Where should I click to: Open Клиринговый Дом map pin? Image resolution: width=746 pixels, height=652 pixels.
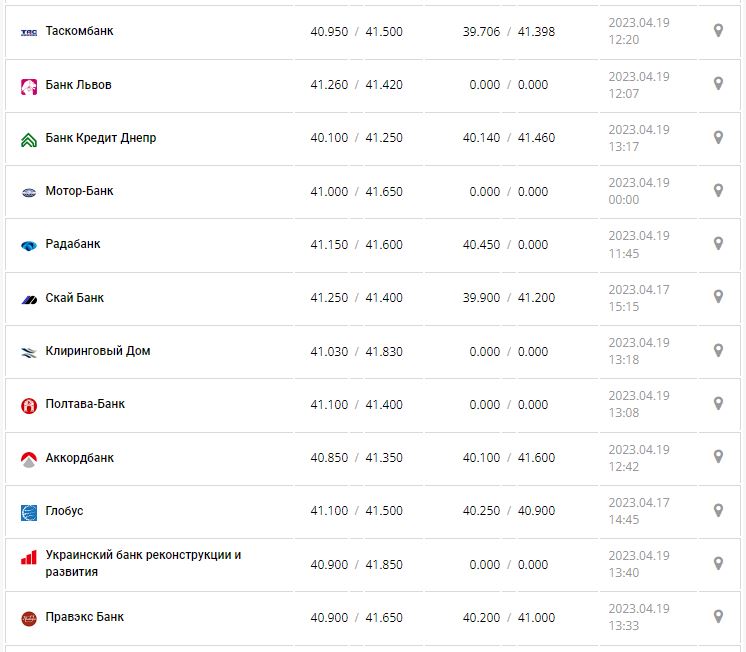pyautogui.click(x=718, y=350)
